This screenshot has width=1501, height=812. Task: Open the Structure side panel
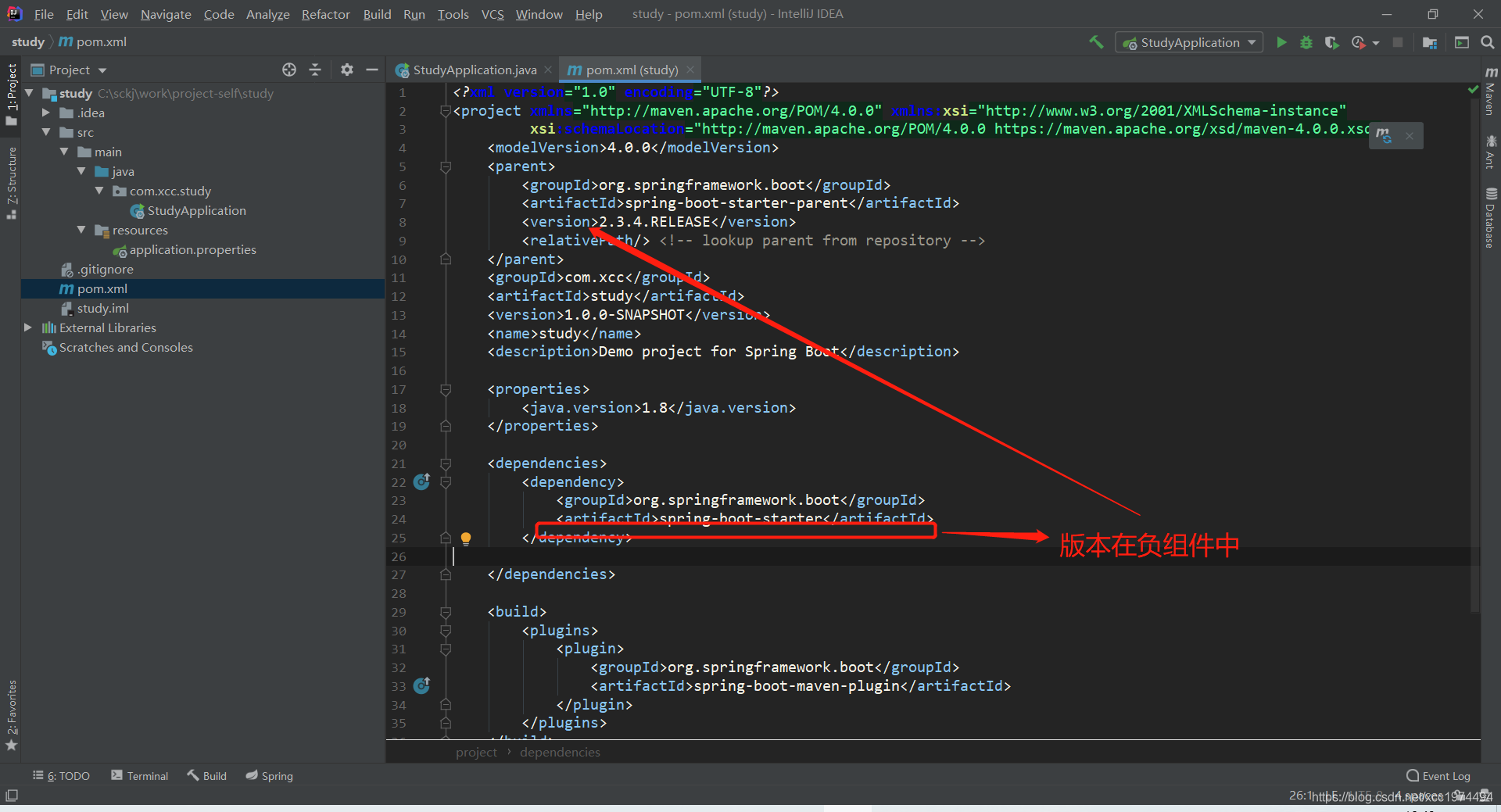(x=11, y=183)
